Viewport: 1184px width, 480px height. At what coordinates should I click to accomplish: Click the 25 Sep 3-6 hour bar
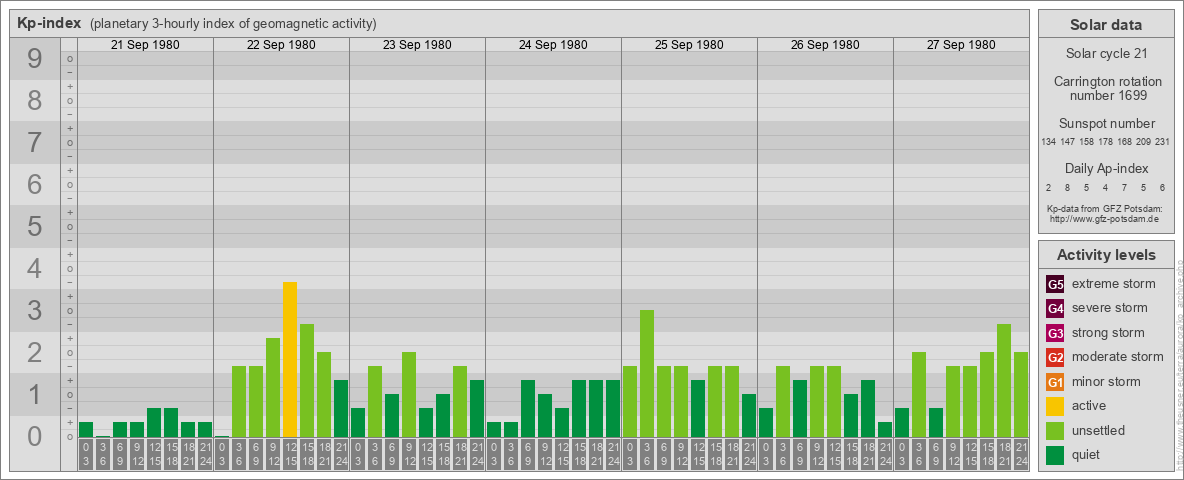646,374
